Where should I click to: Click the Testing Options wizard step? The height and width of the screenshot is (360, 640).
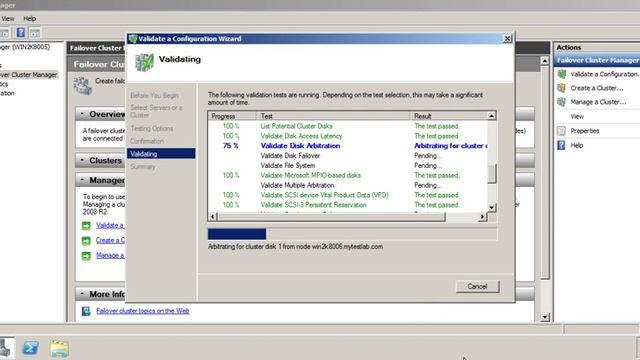point(152,128)
